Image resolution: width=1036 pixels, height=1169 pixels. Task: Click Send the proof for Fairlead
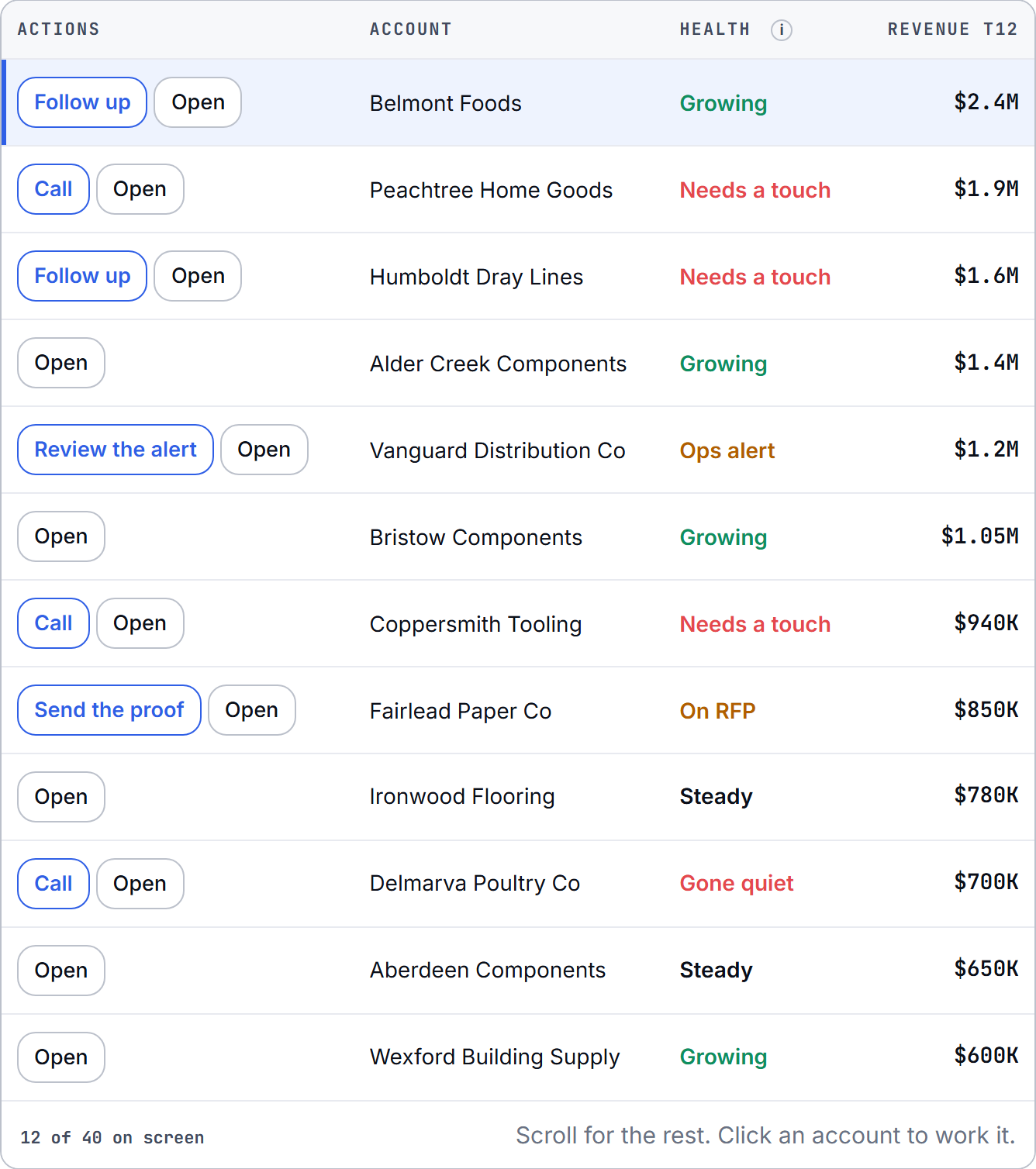109,710
